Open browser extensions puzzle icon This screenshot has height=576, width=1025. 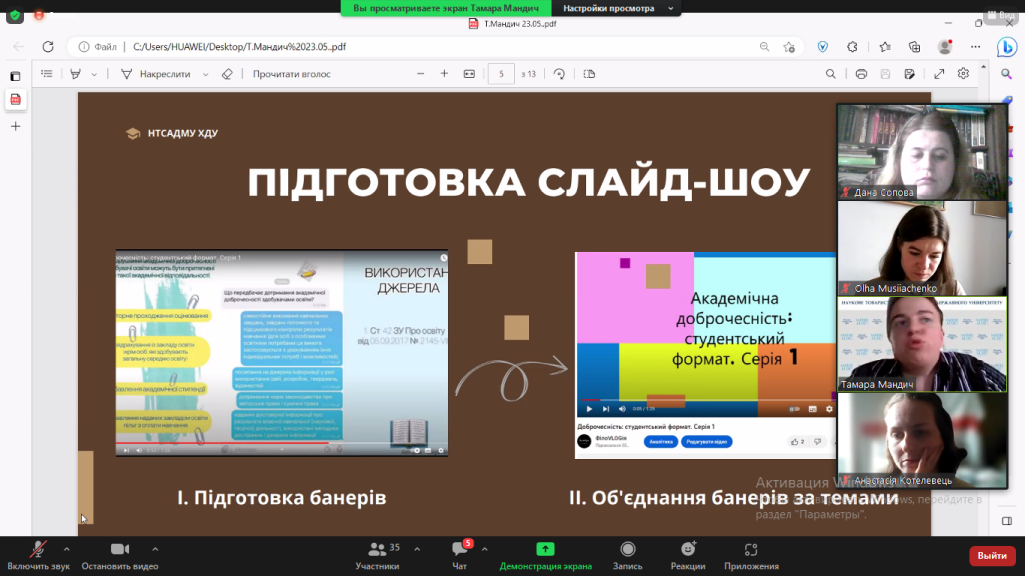[852, 47]
